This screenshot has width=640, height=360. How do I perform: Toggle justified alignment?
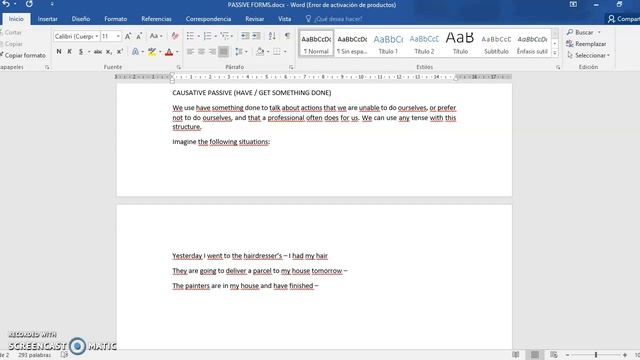(223, 52)
